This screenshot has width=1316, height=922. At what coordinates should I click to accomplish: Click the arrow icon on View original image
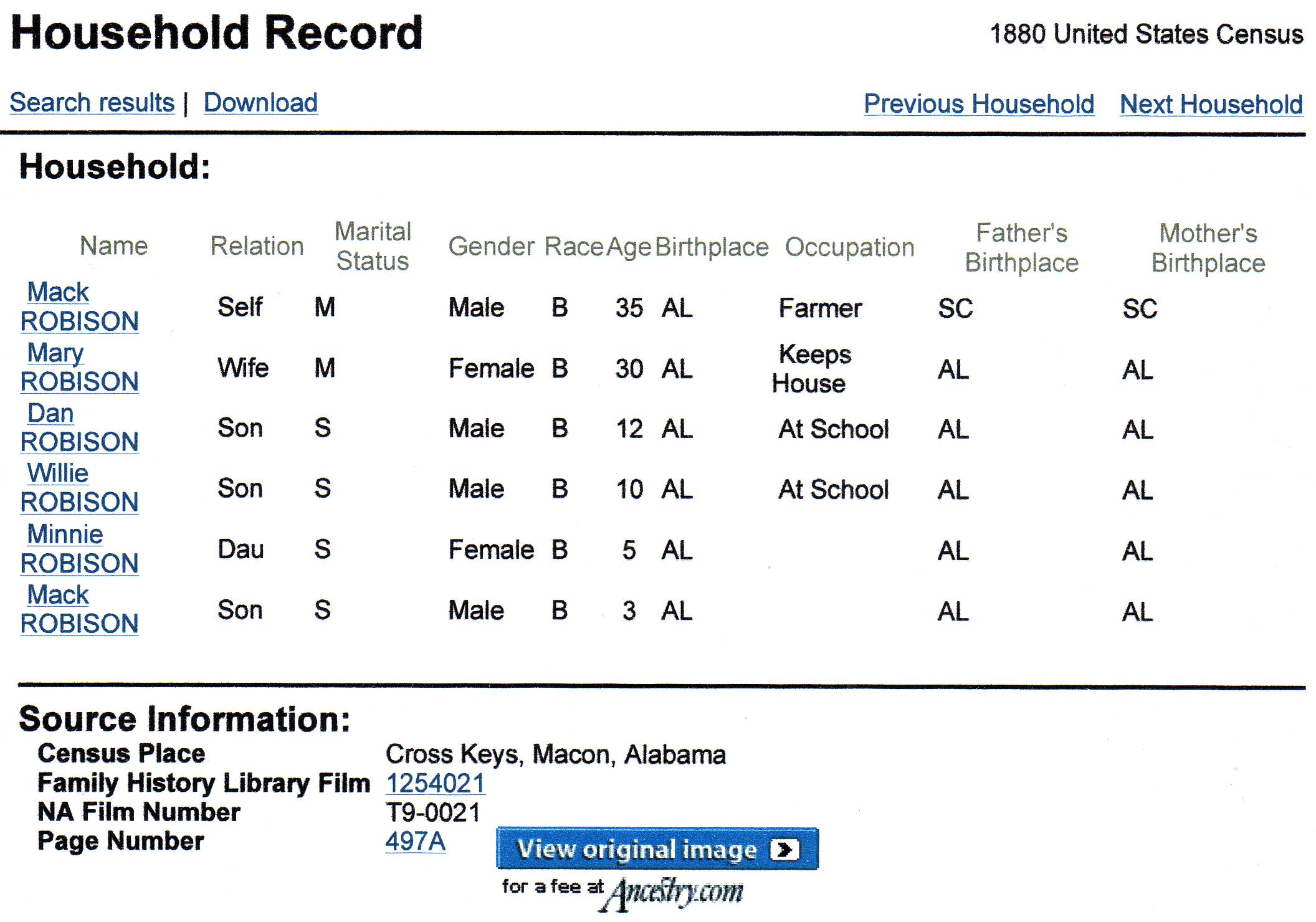784,850
